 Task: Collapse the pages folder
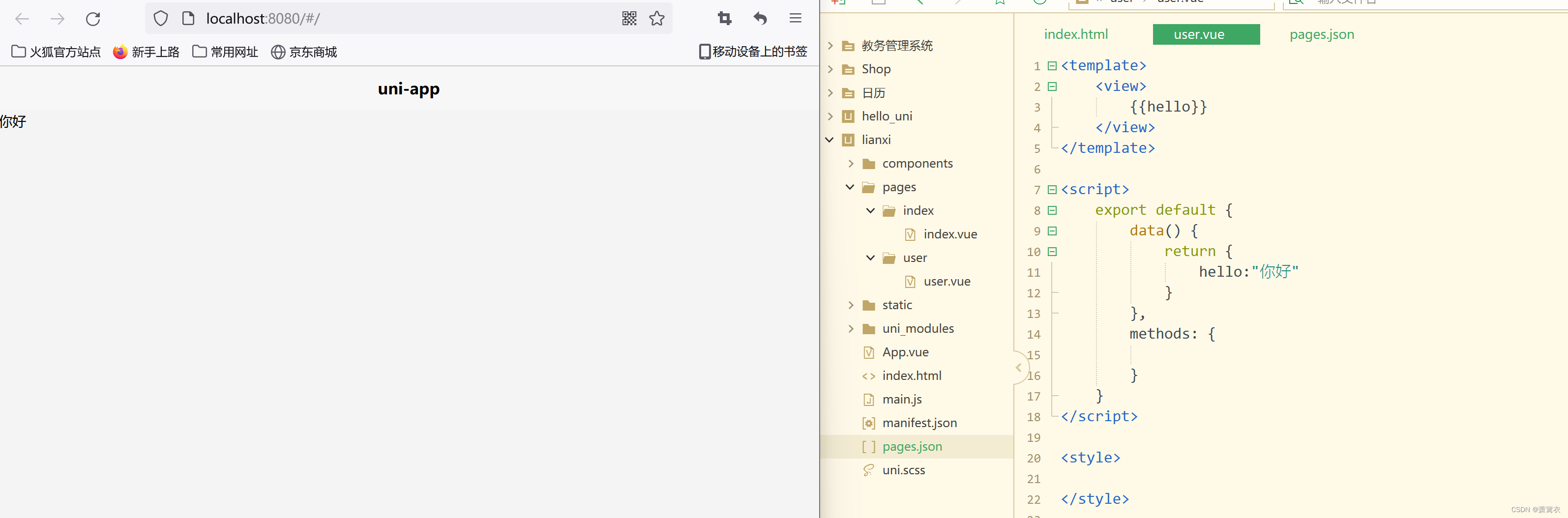click(850, 187)
